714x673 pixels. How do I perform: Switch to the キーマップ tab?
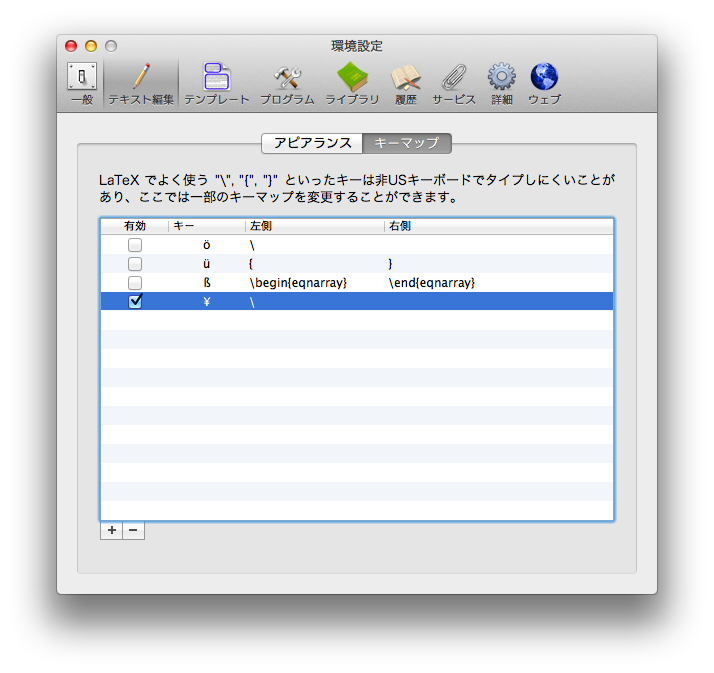click(x=407, y=143)
